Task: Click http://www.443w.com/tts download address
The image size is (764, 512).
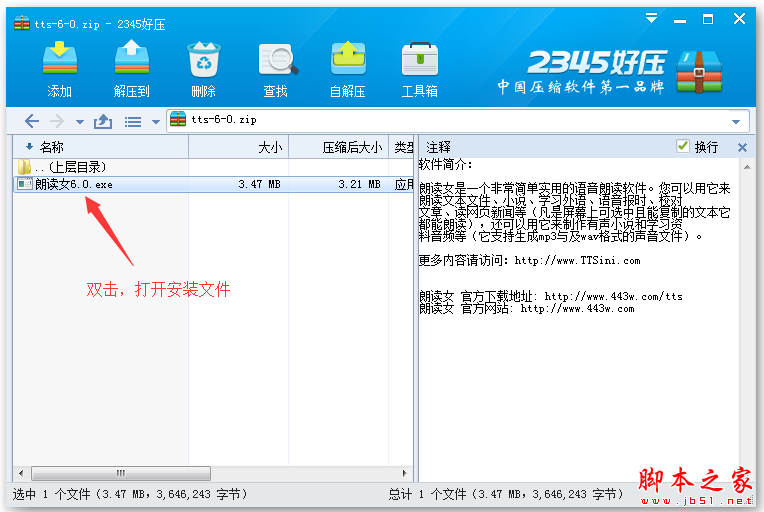Action: pos(613,296)
